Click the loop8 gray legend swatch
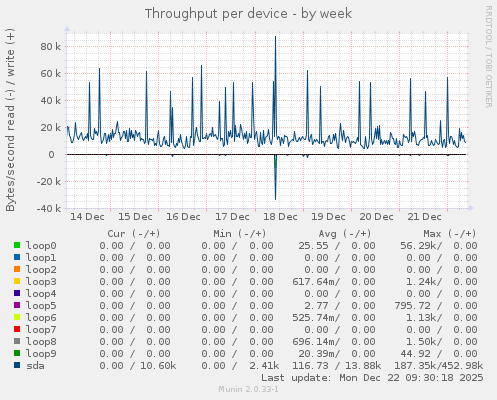The height and width of the screenshot is (400, 497). [17, 341]
